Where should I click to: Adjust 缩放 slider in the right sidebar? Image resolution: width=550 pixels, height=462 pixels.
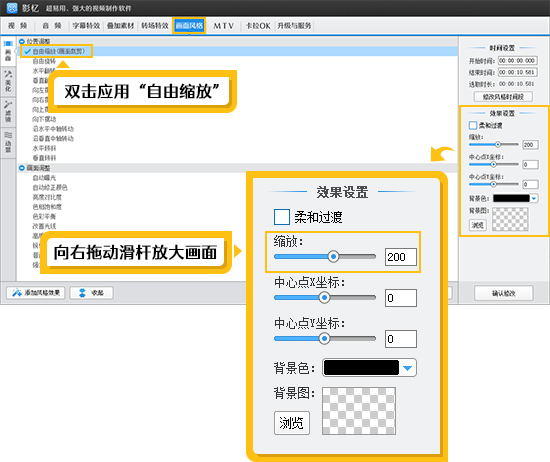pyautogui.click(x=494, y=145)
